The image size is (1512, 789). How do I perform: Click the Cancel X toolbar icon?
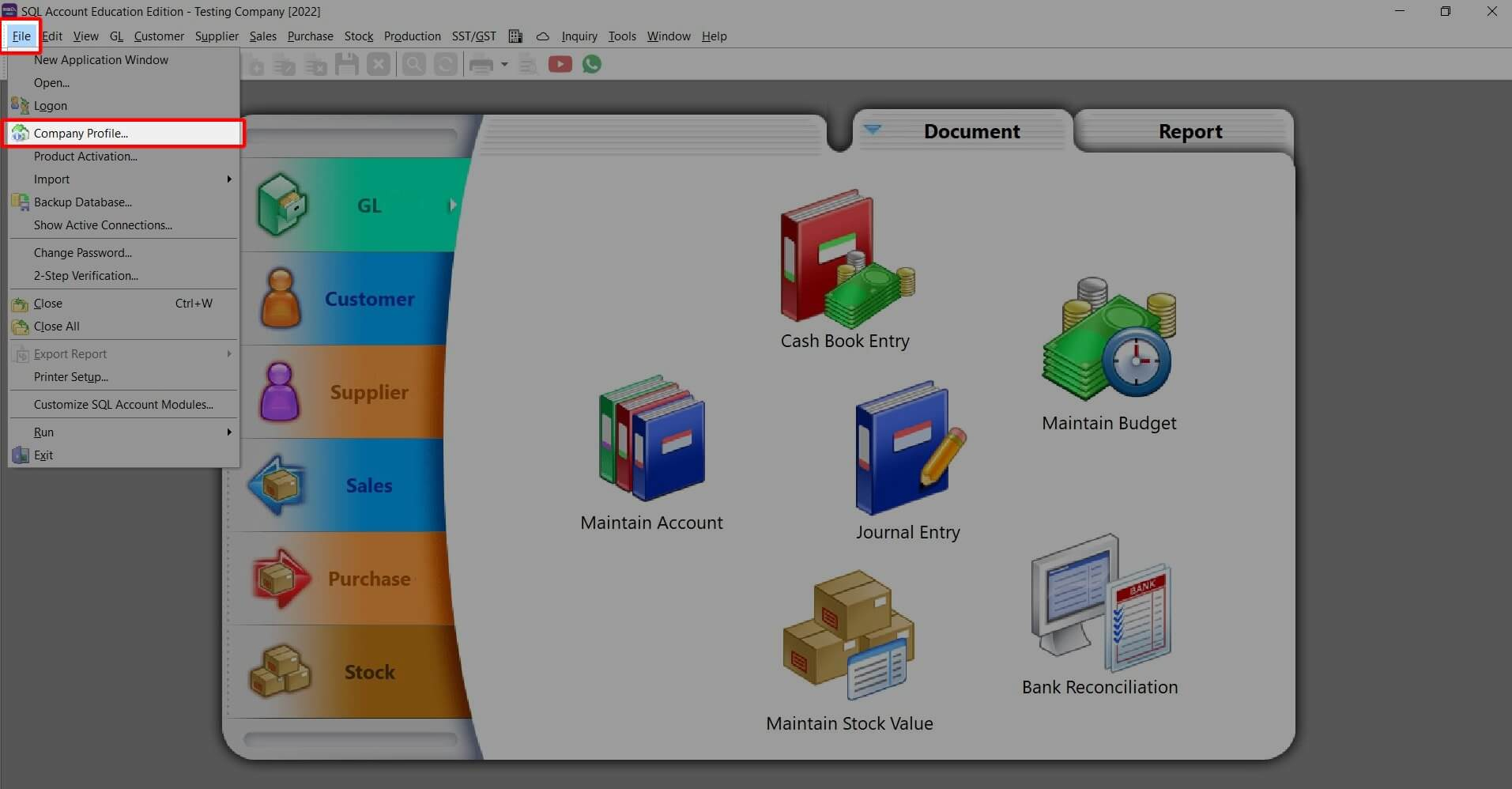pyautogui.click(x=379, y=64)
